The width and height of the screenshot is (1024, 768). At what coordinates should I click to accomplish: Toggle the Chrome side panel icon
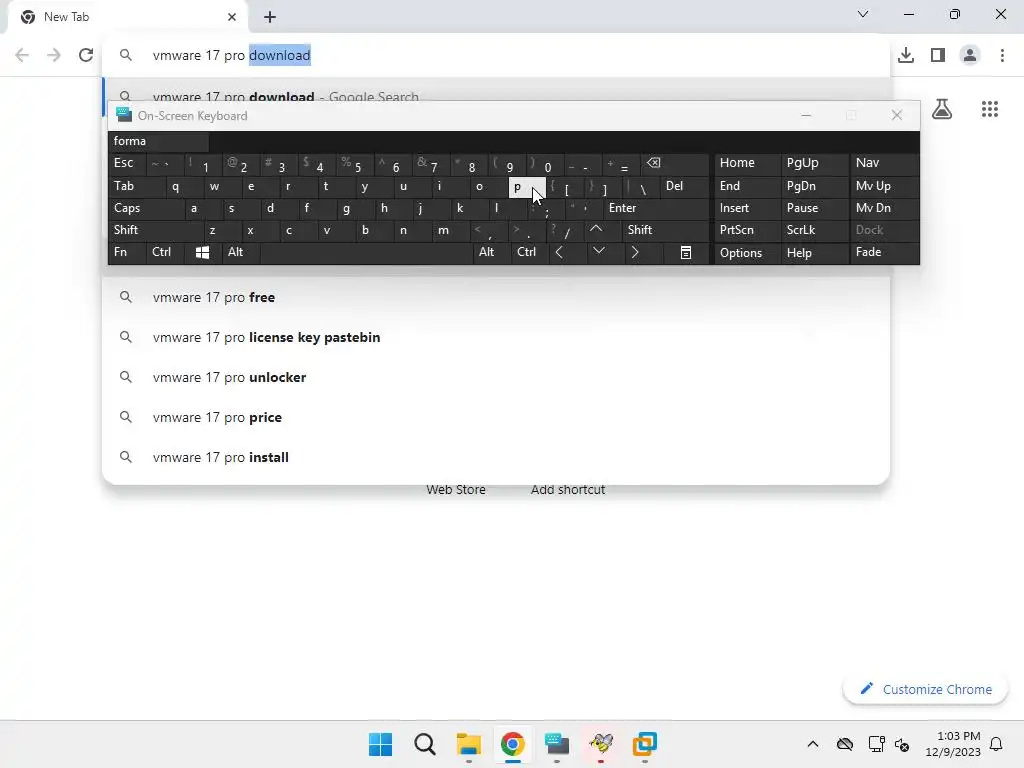(x=938, y=55)
